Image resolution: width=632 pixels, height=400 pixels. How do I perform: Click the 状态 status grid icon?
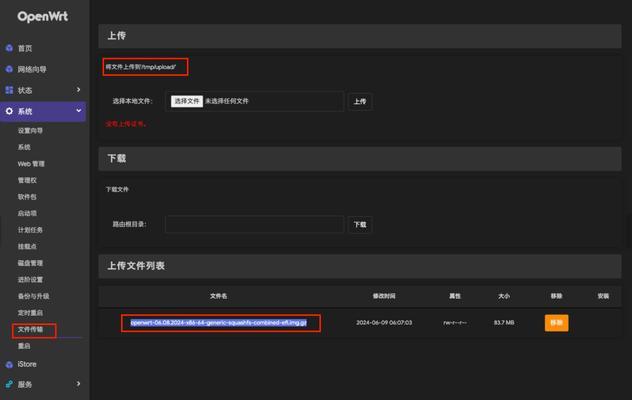point(9,90)
